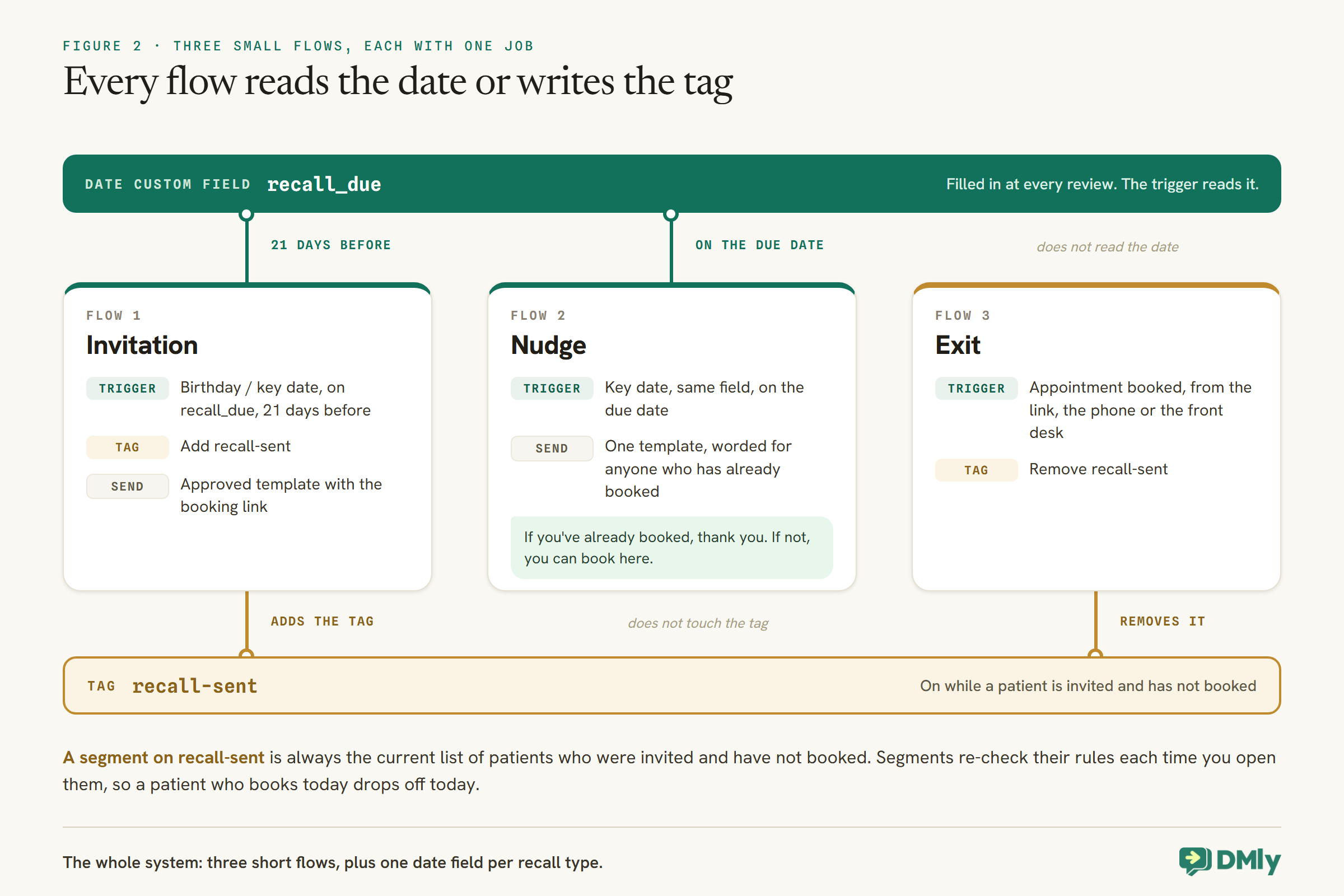Click the Nudge heading

tap(549, 345)
